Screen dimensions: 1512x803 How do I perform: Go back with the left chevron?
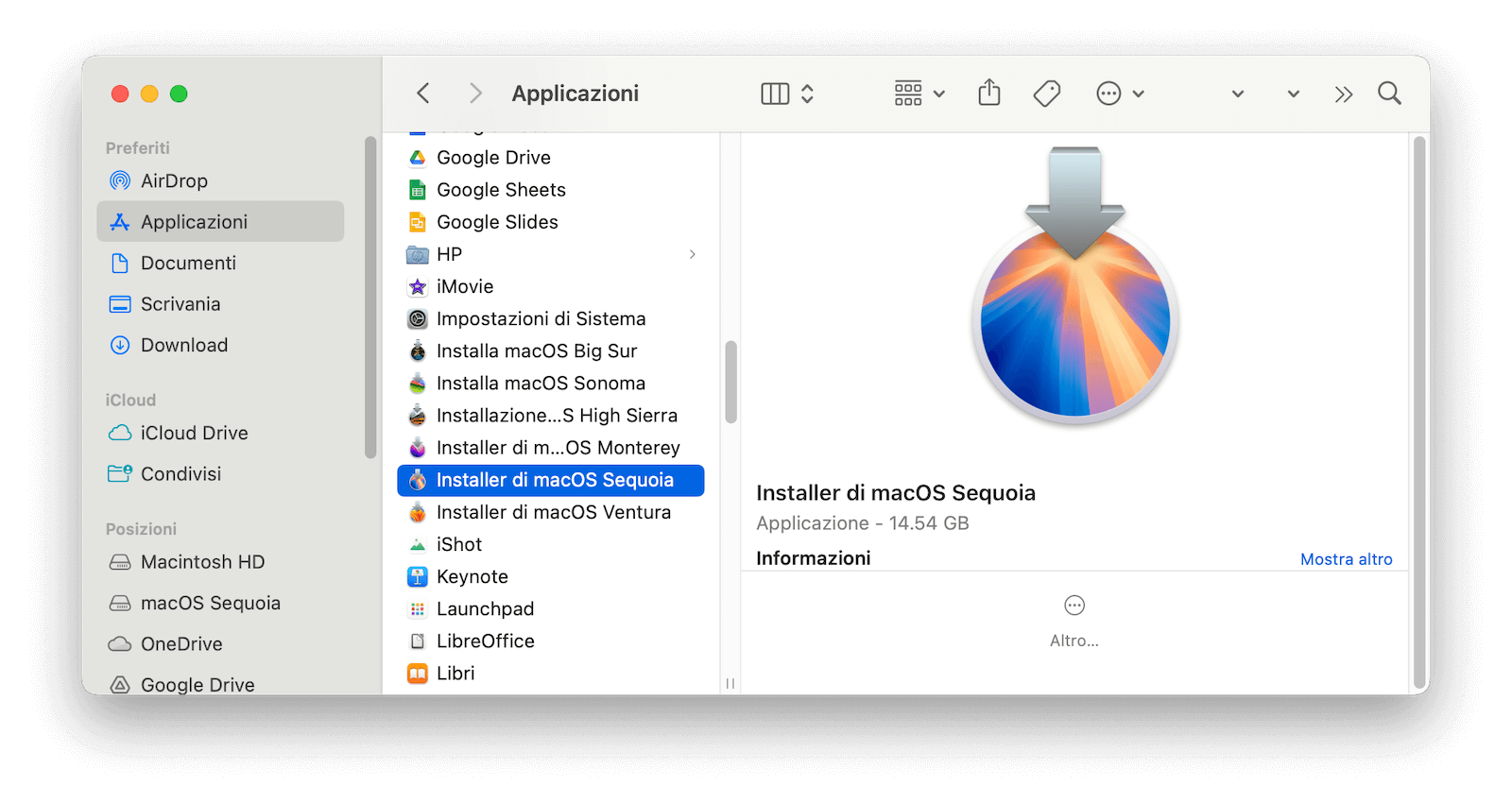click(423, 94)
